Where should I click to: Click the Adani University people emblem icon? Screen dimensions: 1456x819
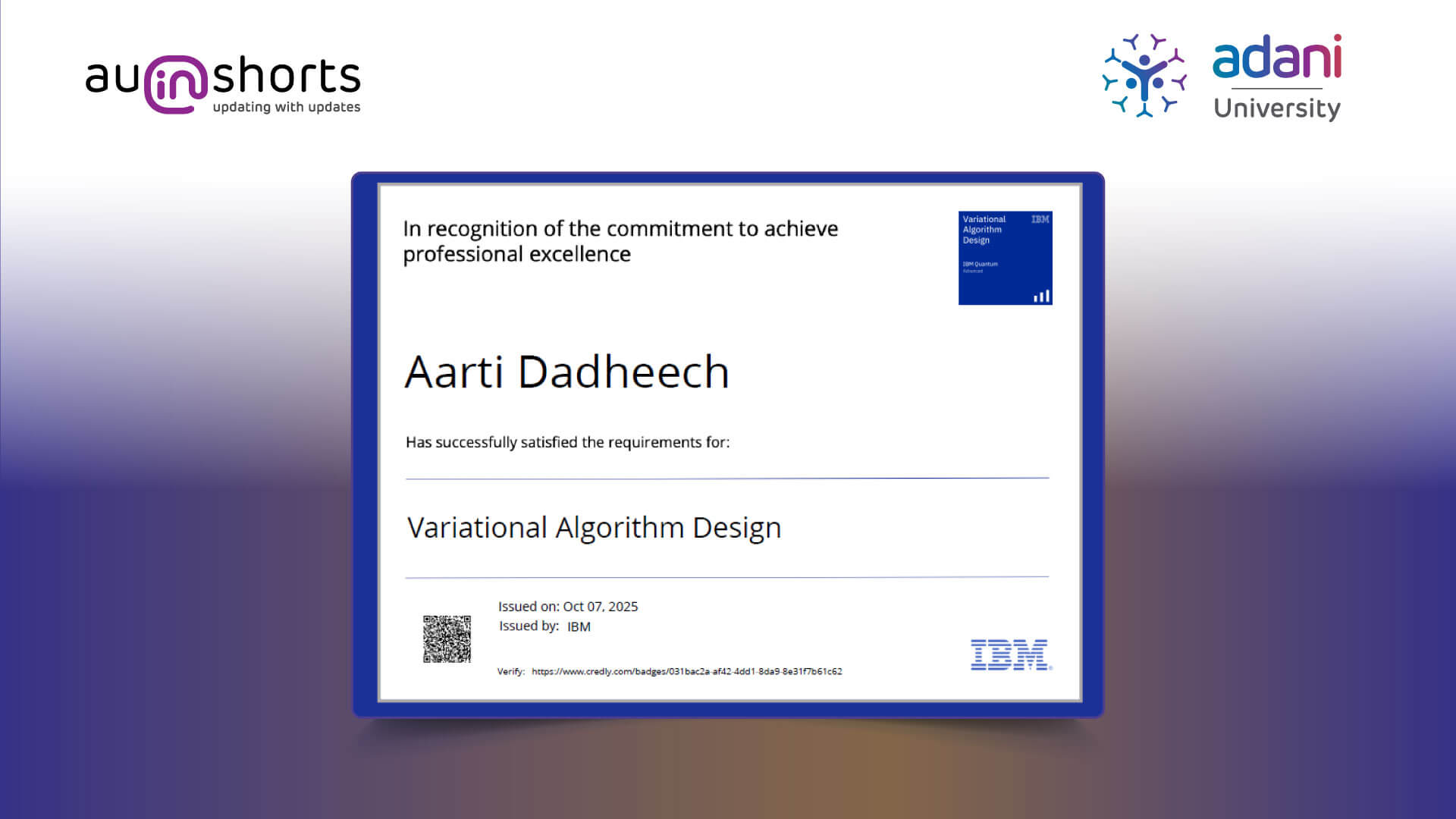[1144, 75]
